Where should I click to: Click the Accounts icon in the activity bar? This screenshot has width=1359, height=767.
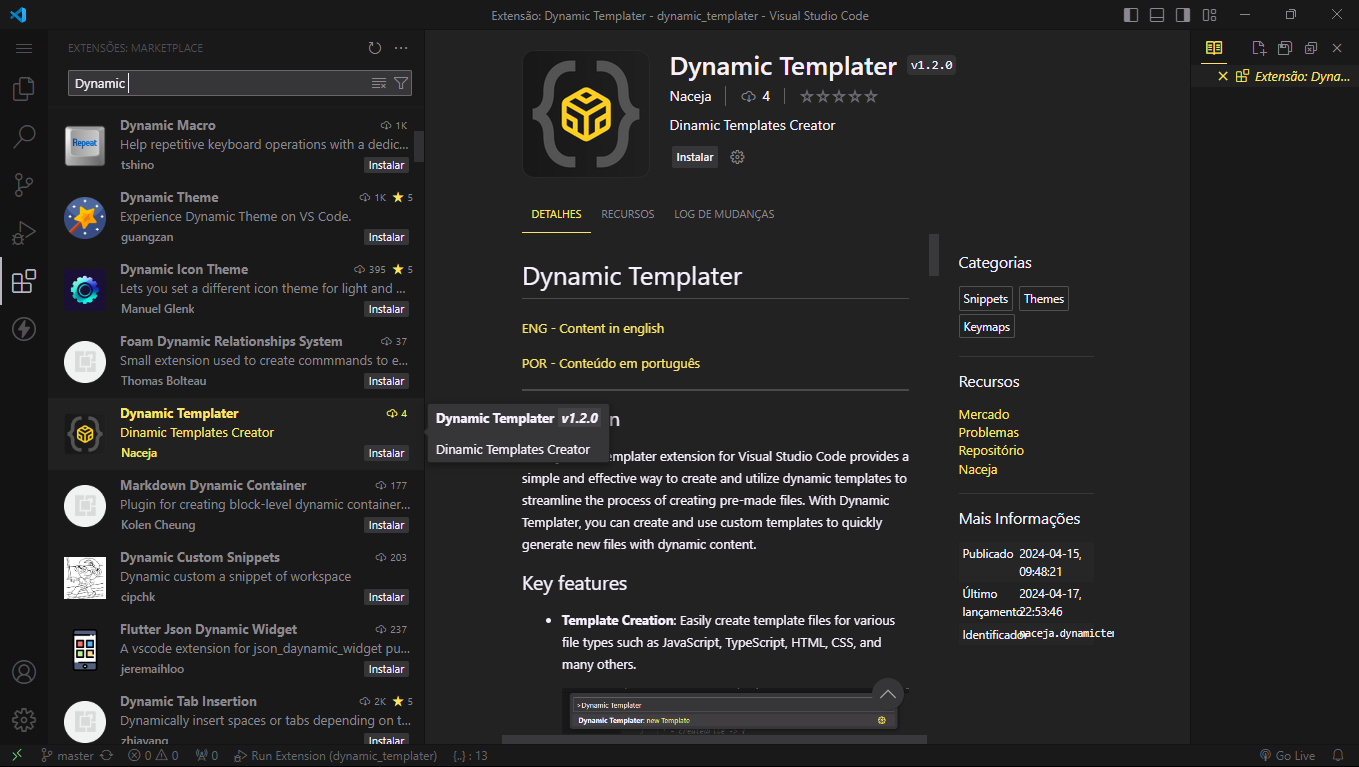click(24, 672)
